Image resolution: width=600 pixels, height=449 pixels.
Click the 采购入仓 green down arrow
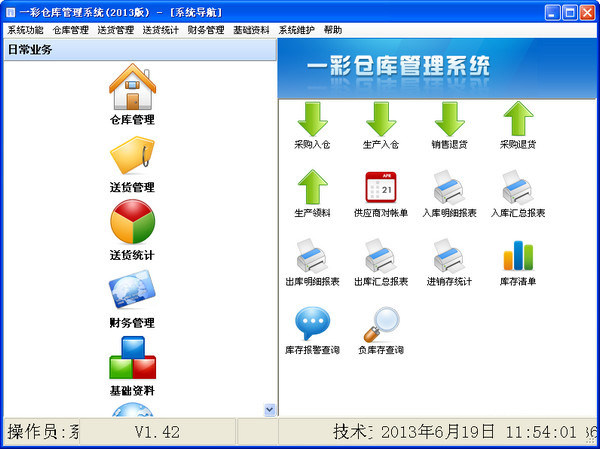pos(313,119)
